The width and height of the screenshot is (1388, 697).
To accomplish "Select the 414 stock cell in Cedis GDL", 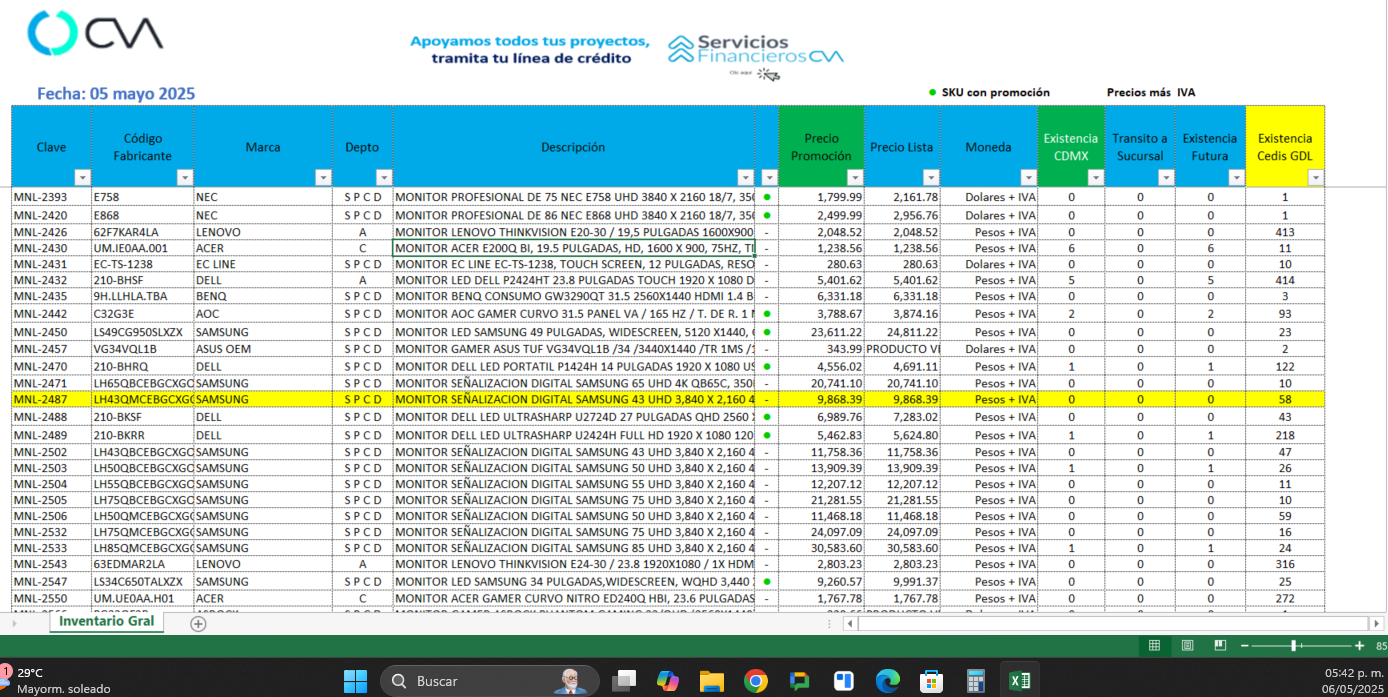I will [1285, 281].
